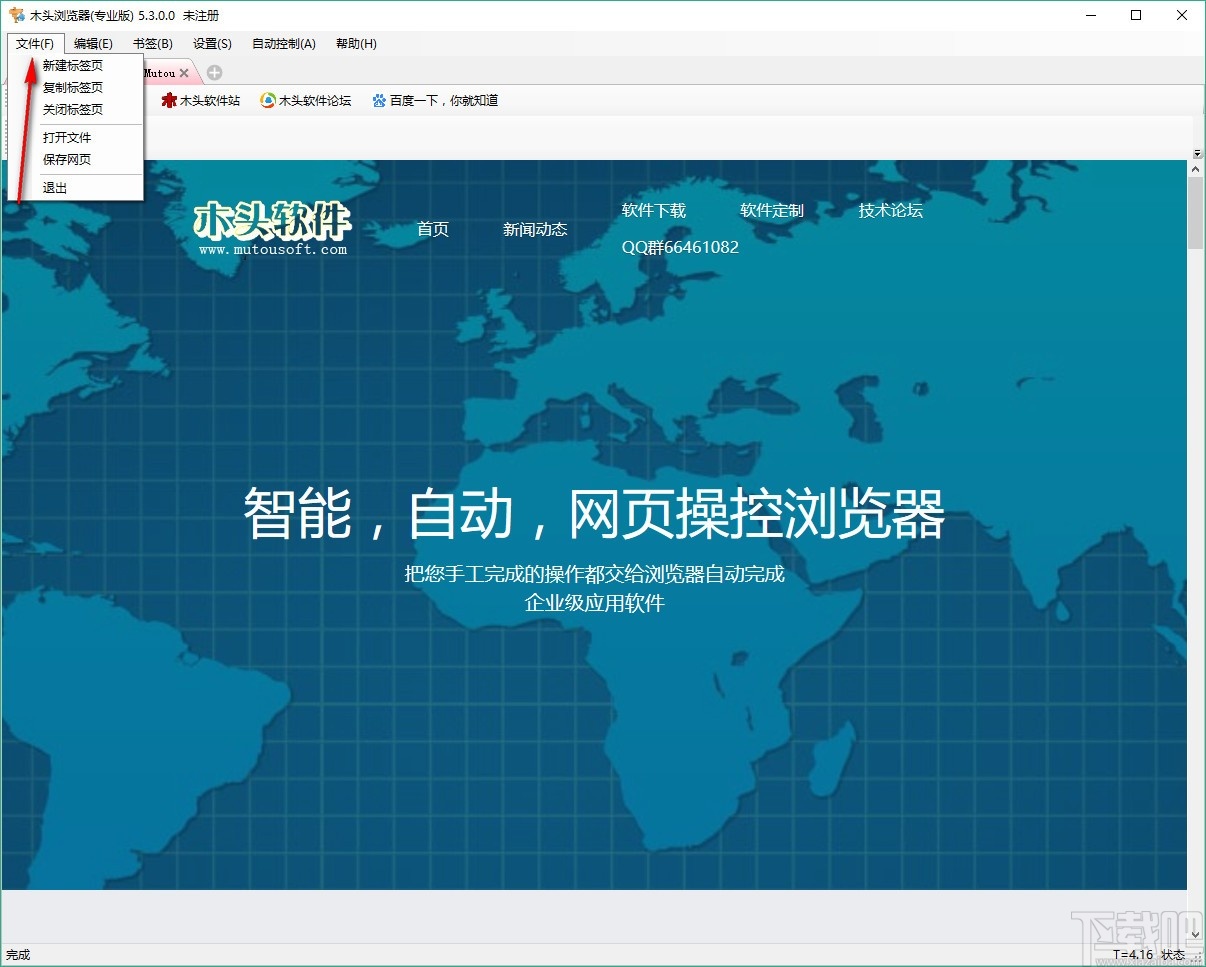Maximize the browser window
Viewport: 1206px width, 967px height.
[1136, 15]
